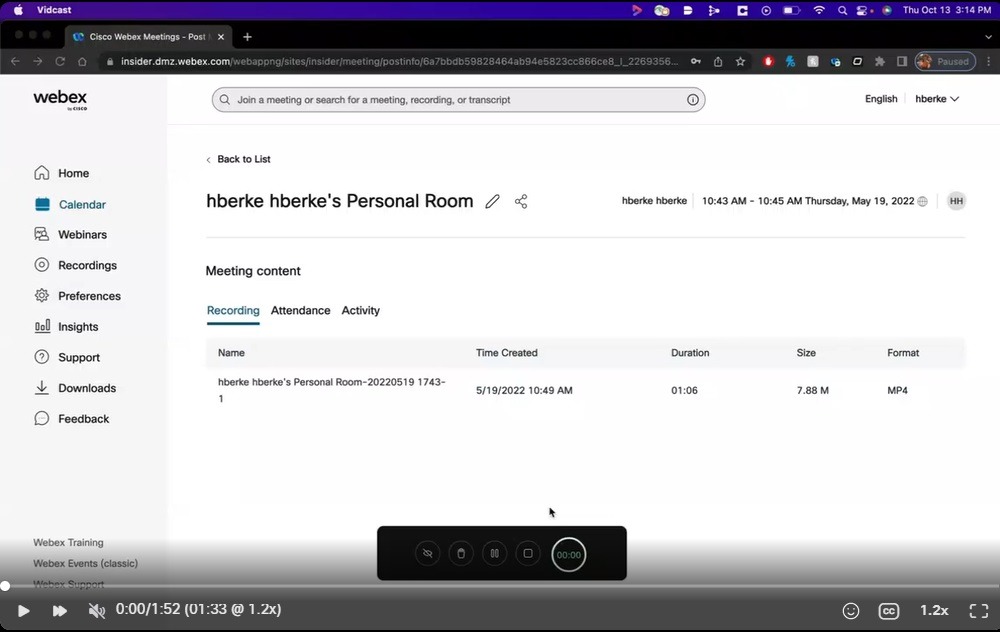Screen dimensions: 1000x632
Task: Click the Webex logo
Action: click(60, 99)
